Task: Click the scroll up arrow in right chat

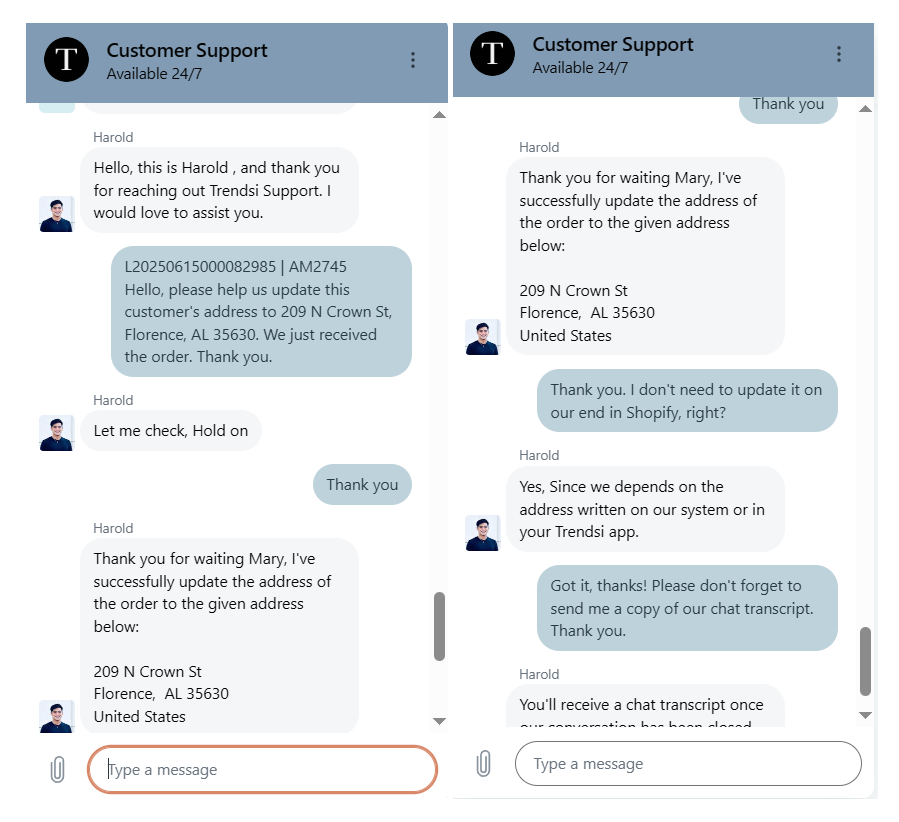Action: pyautogui.click(x=866, y=108)
